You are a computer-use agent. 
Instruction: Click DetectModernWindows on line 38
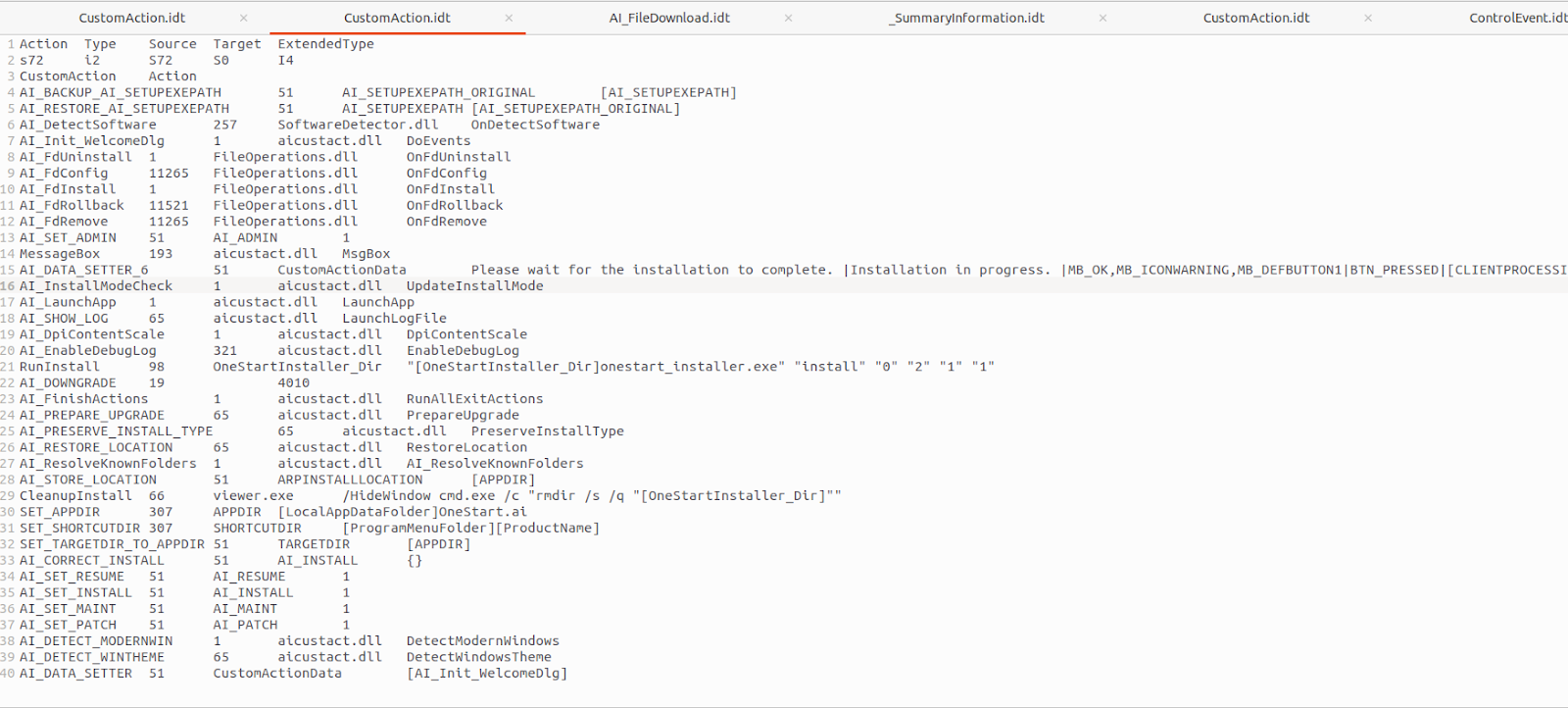click(x=483, y=641)
